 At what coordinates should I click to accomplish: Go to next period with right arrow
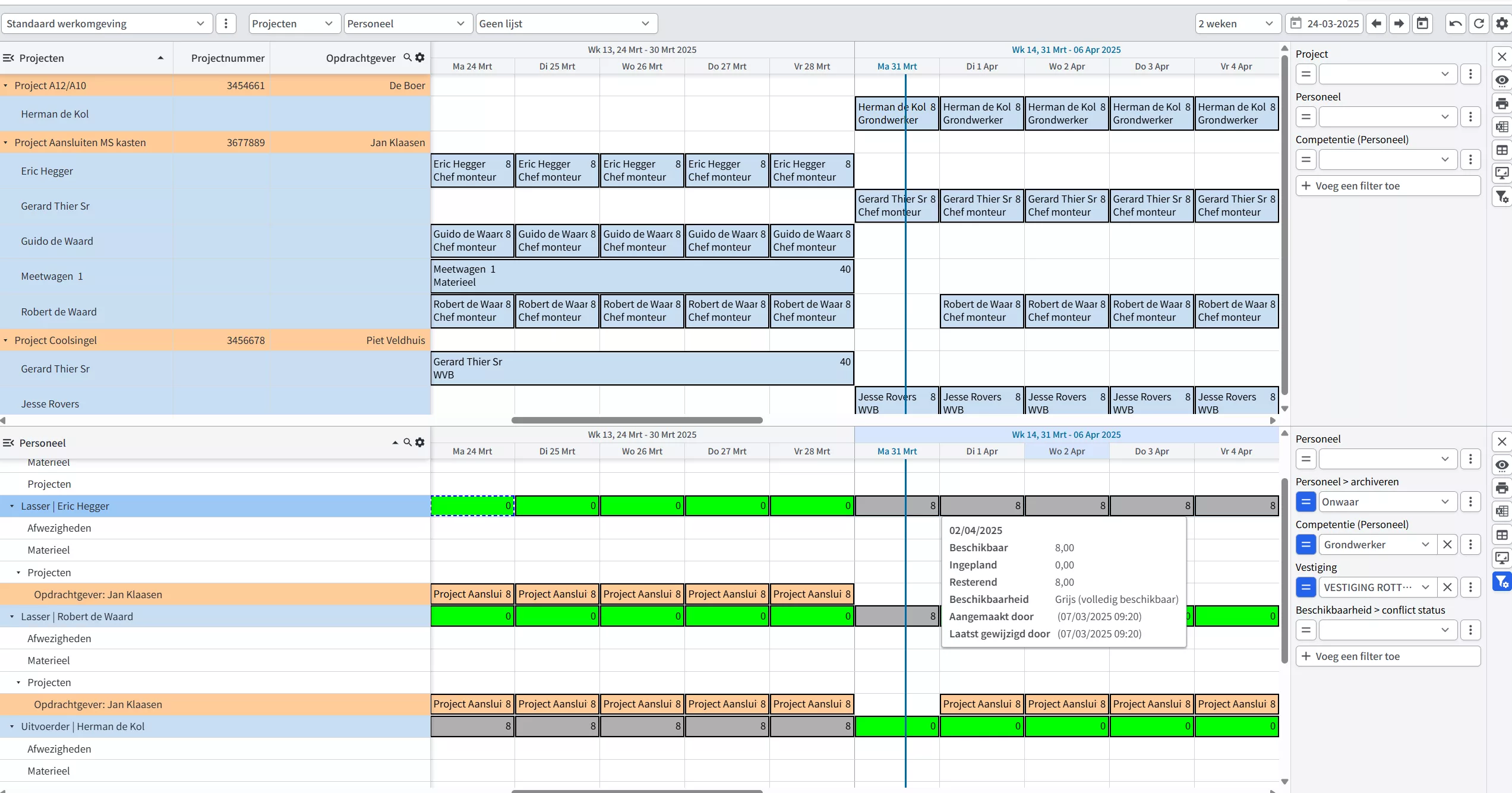1399,24
